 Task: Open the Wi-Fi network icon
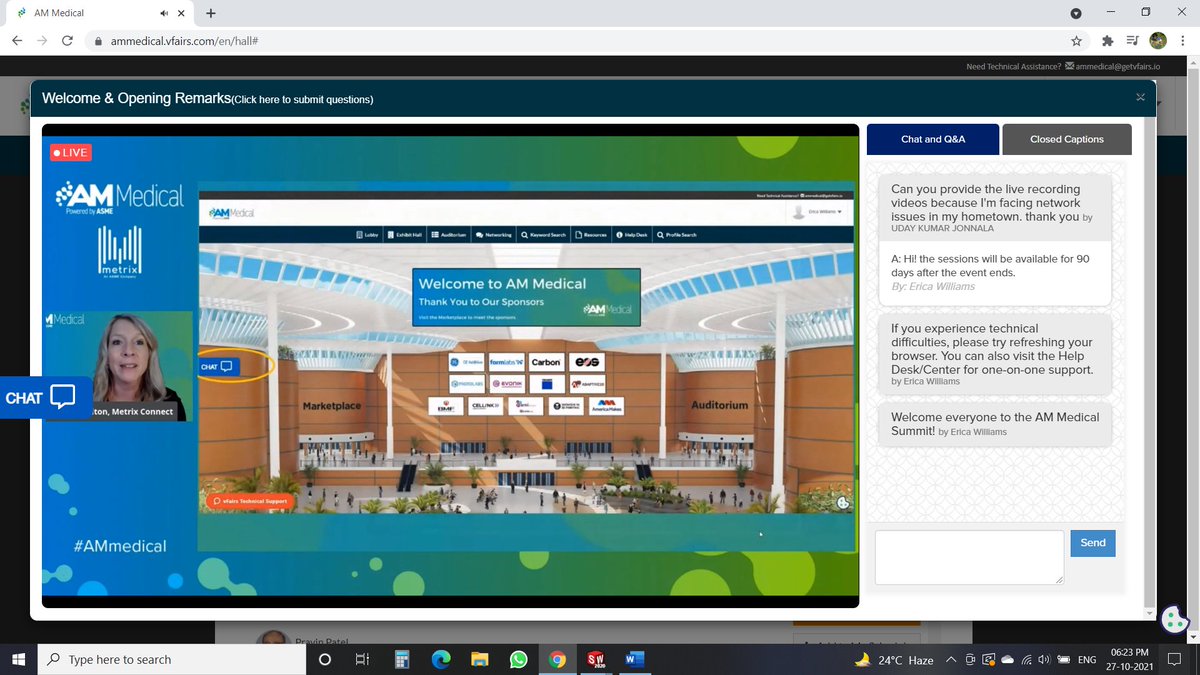pos(1027,660)
